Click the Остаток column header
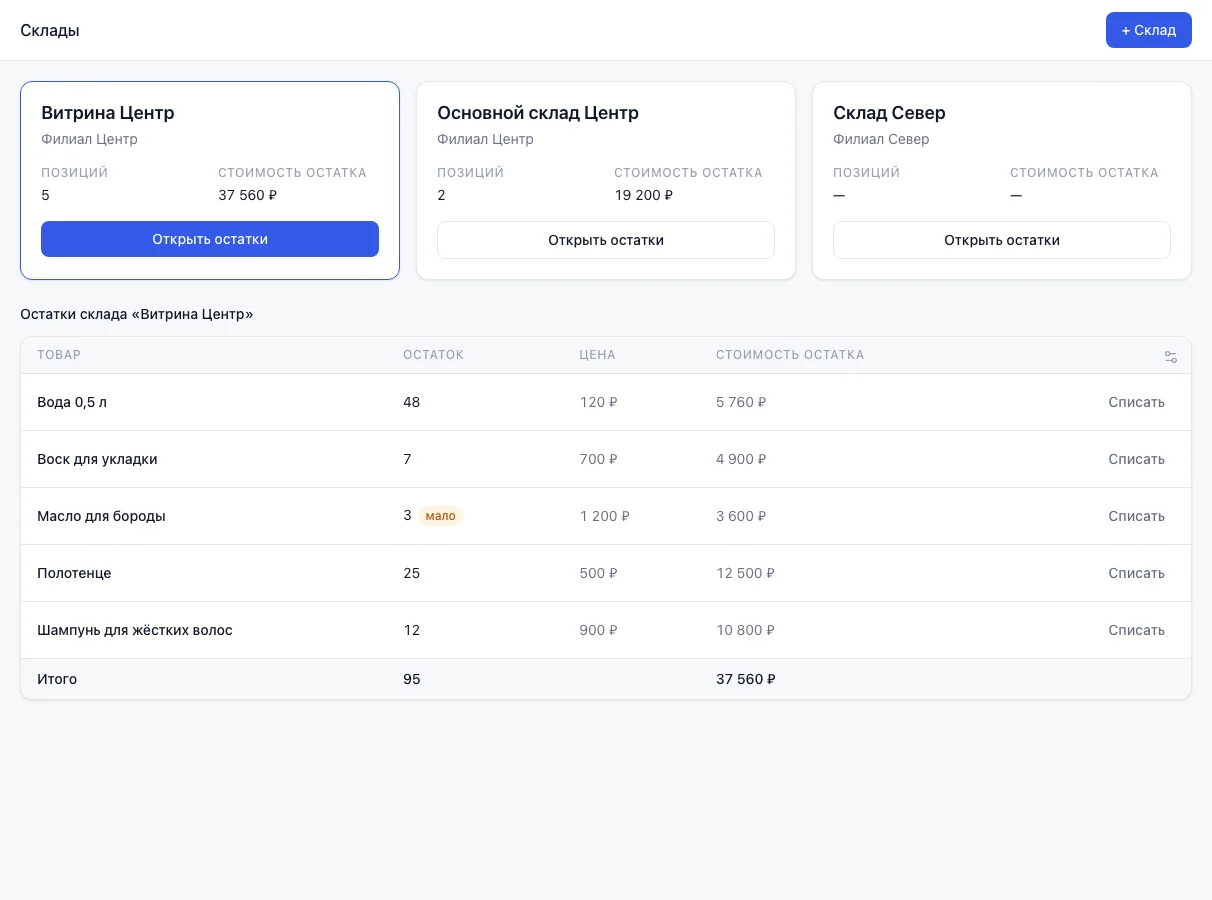 pyautogui.click(x=433, y=355)
